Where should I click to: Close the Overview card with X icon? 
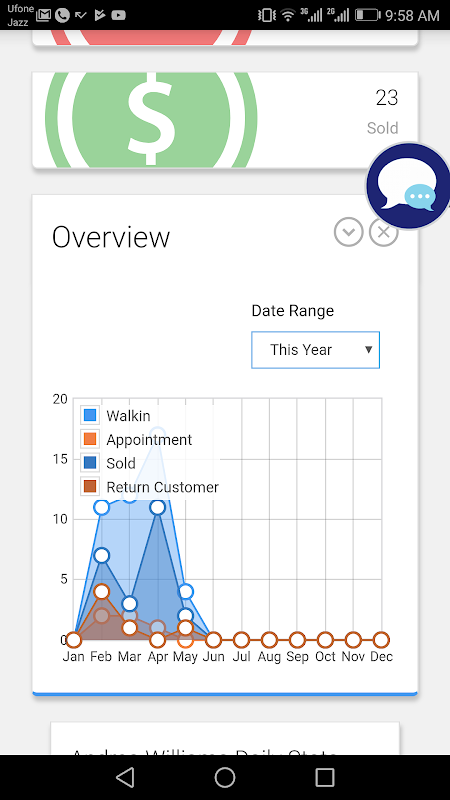pyautogui.click(x=384, y=232)
